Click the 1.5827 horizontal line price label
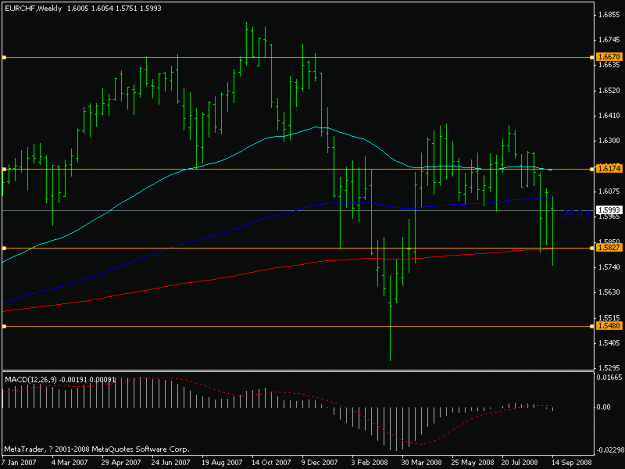 (x=609, y=248)
